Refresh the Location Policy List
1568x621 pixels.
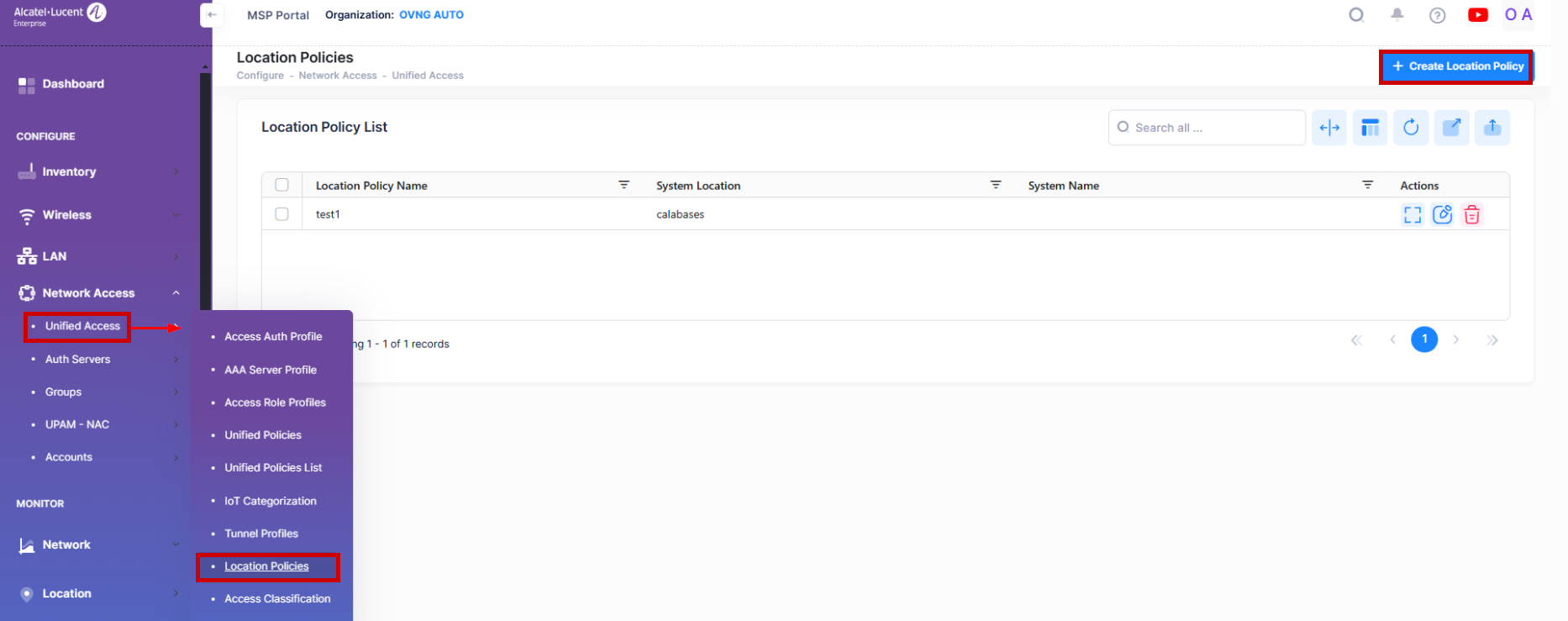click(1411, 128)
